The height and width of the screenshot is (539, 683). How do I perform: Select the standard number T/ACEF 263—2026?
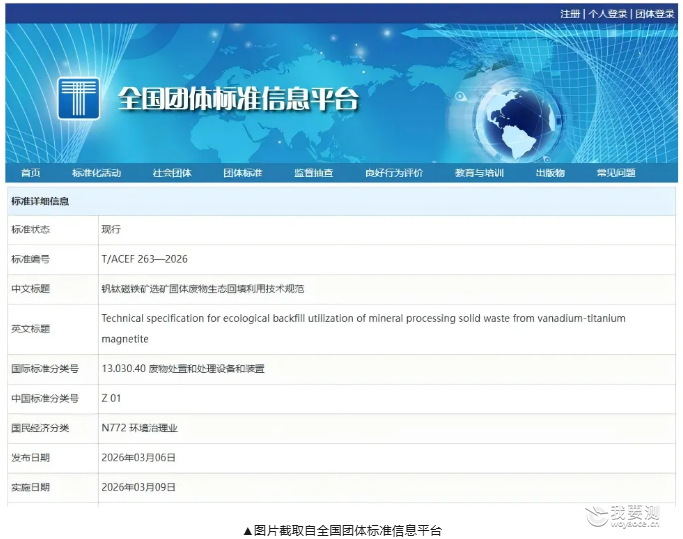pyautogui.click(x=145, y=259)
